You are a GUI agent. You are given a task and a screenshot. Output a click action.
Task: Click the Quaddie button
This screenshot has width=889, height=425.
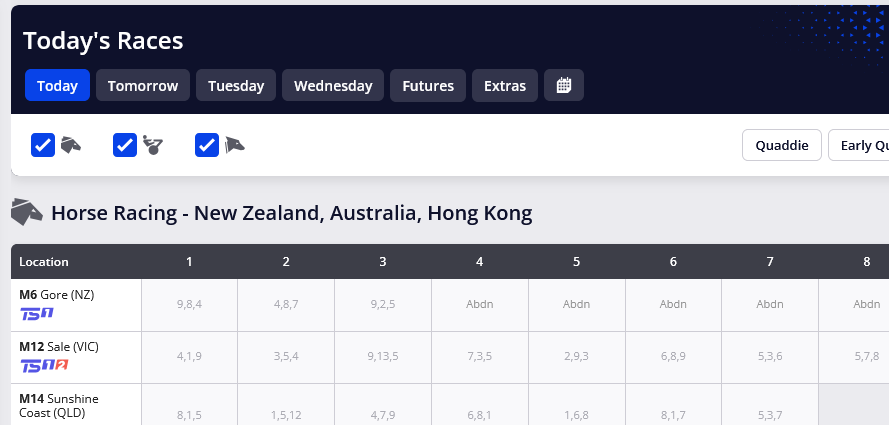coord(782,145)
